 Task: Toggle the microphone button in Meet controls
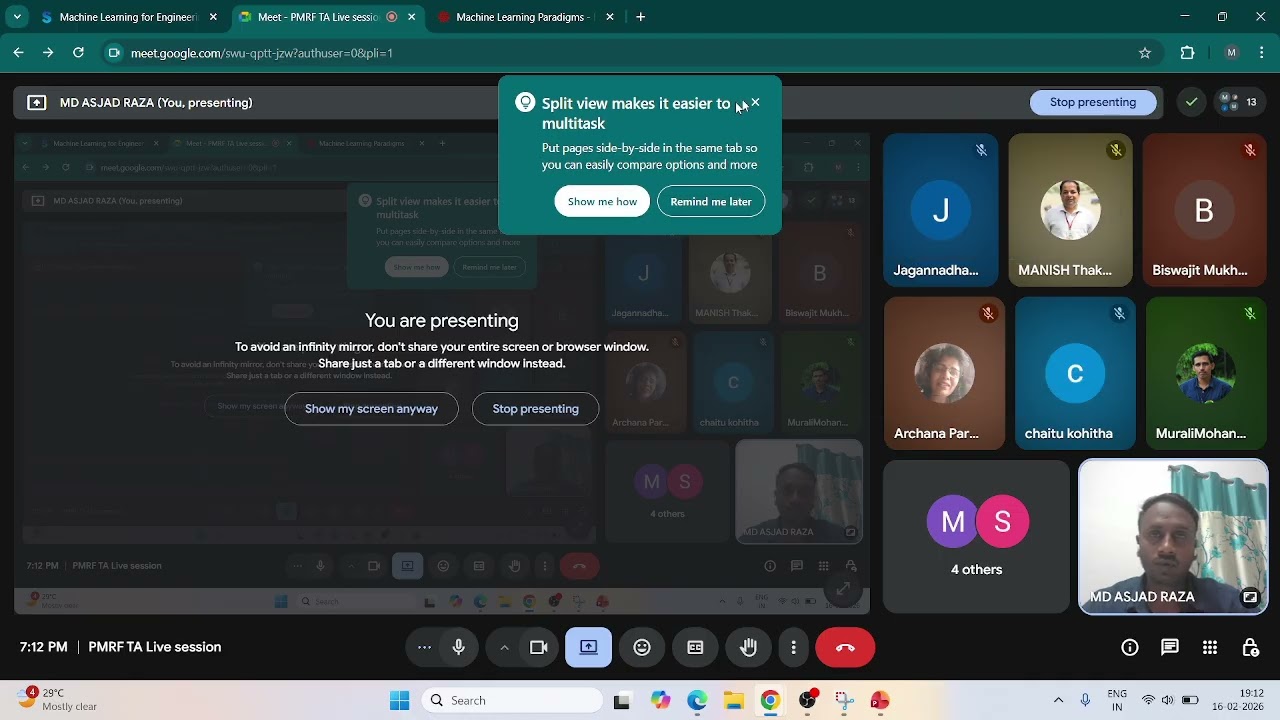(x=459, y=647)
